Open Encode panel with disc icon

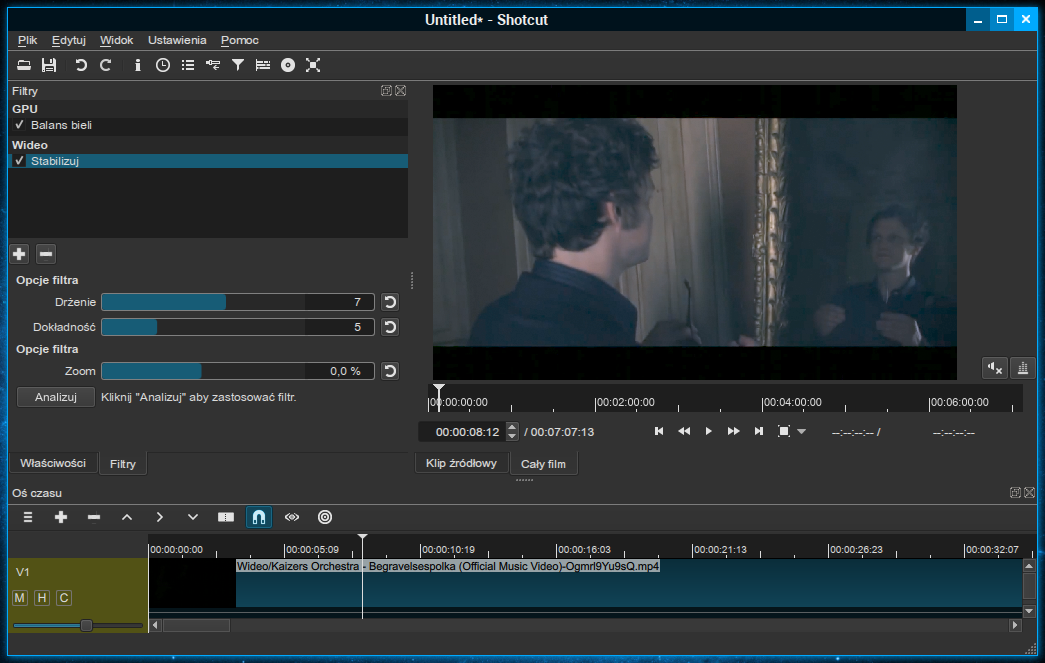[288, 65]
